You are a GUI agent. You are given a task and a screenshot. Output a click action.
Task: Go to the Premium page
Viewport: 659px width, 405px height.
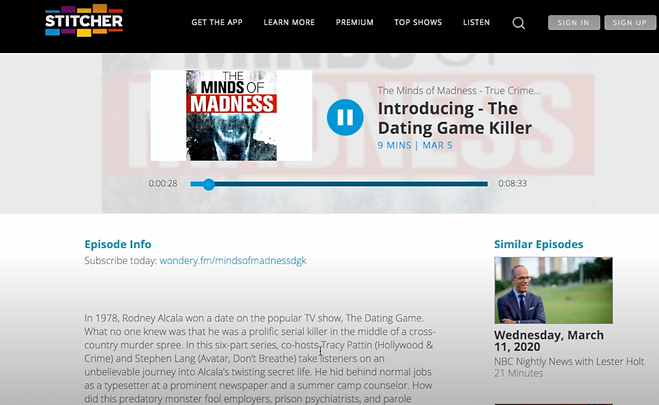[354, 22]
